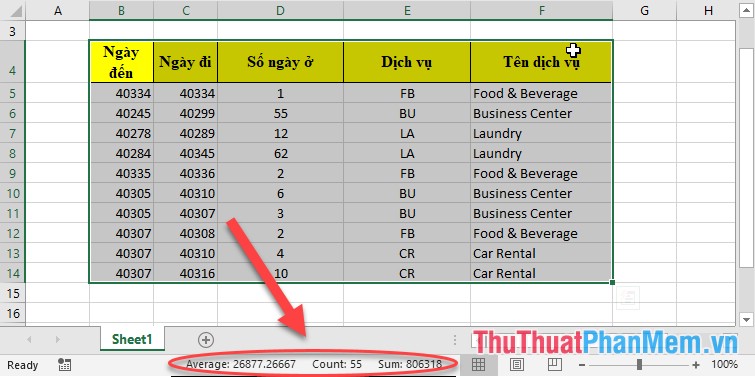The image size is (755, 377).
Task: Click cell containing 40345
Action: 185,153
